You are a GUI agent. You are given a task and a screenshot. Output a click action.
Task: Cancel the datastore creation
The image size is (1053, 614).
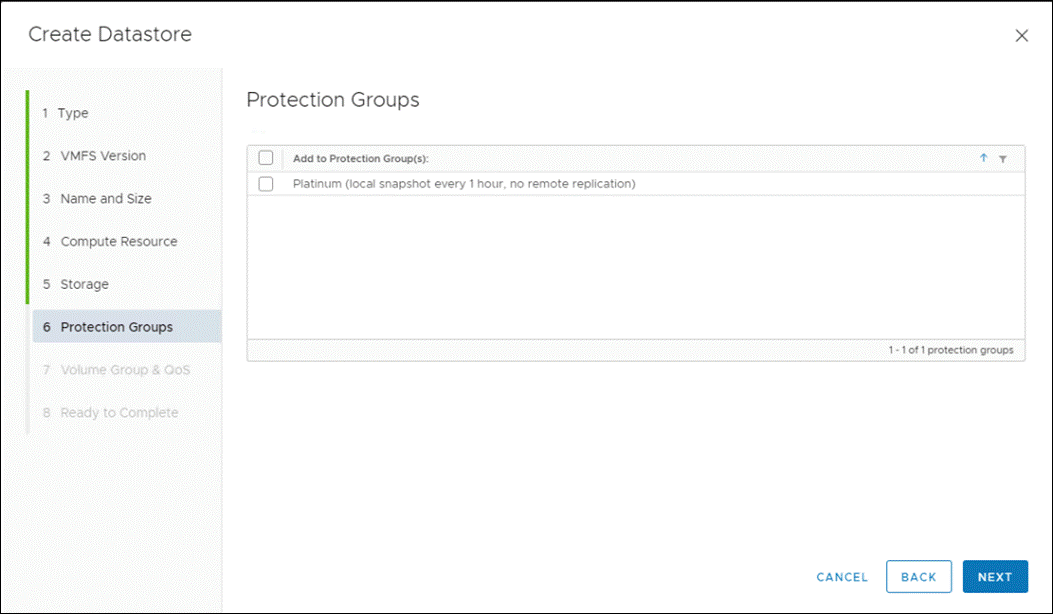[x=841, y=577]
